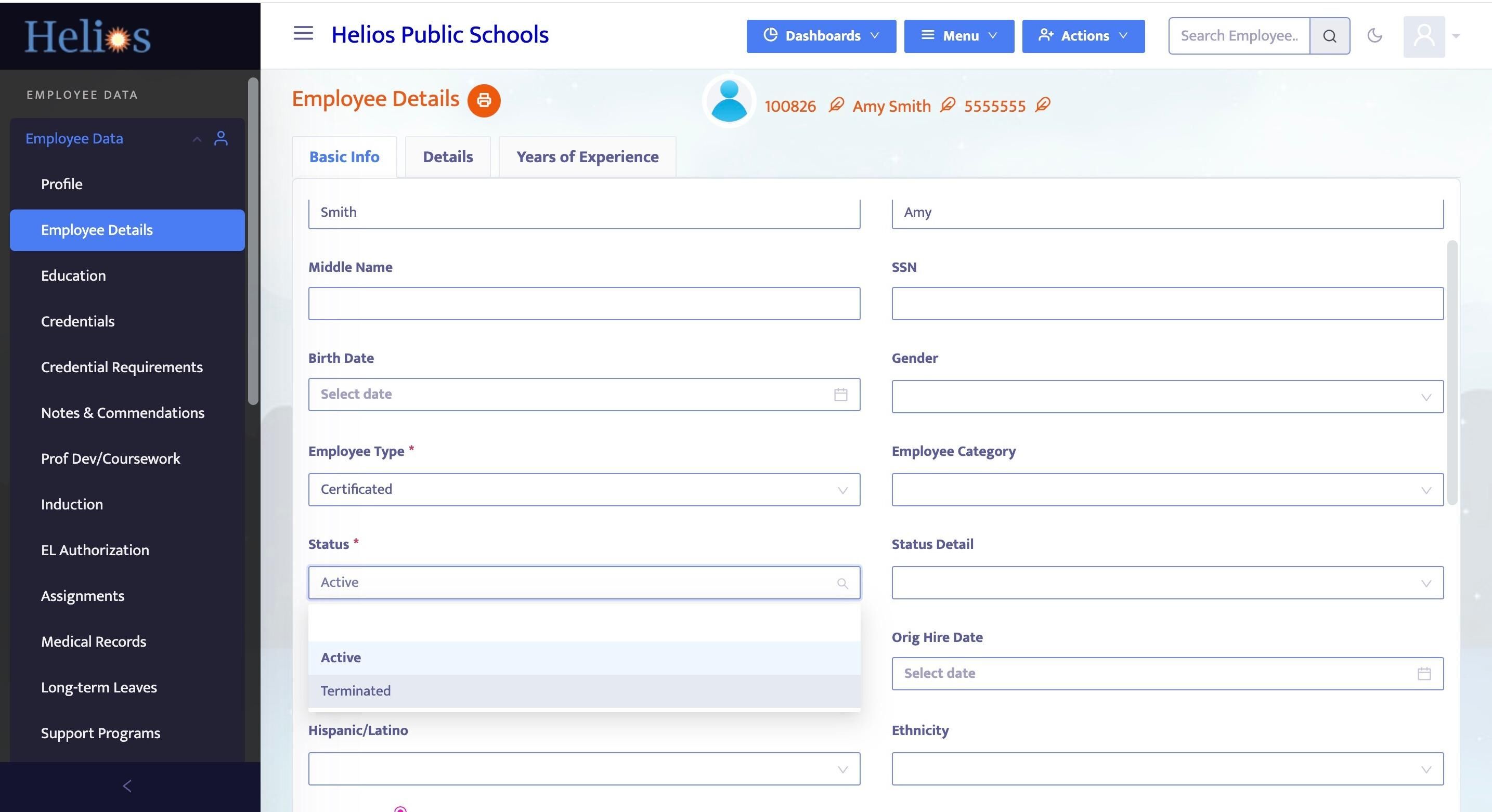Switch to Years of Experience tab
1492x812 pixels.
click(x=587, y=157)
